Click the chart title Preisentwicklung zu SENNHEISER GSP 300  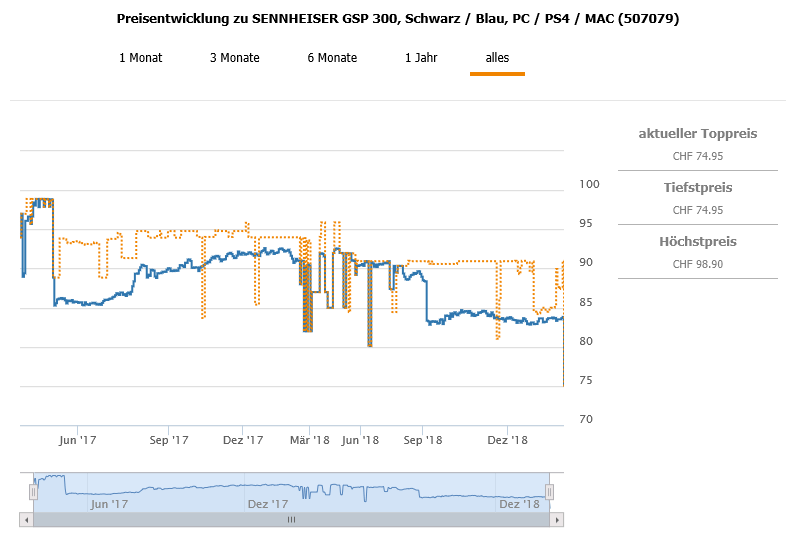tap(398, 19)
